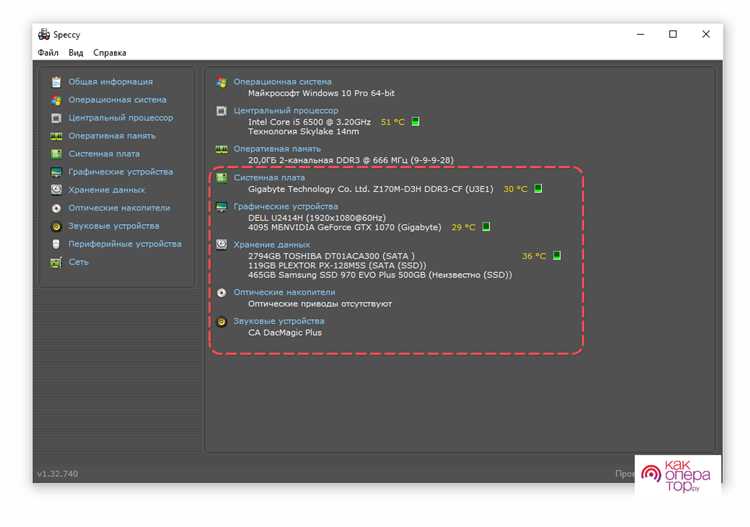
Task: Select Хранение данных in the sidebar
Action: click(x=106, y=190)
